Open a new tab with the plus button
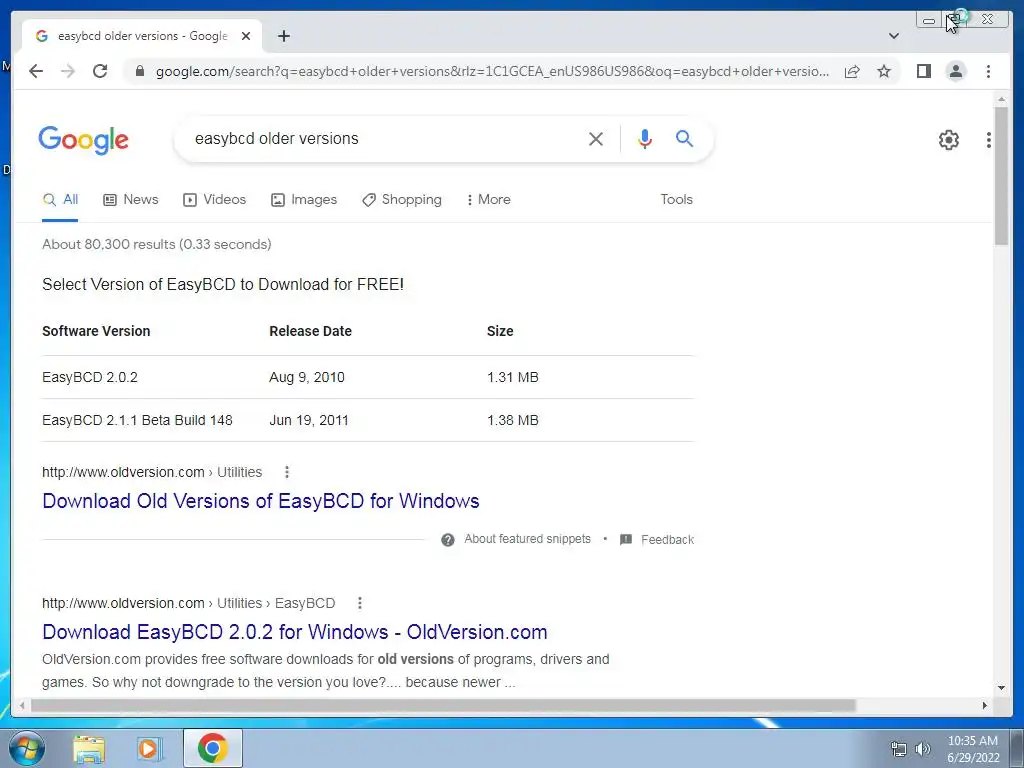 tap(283, 36)
